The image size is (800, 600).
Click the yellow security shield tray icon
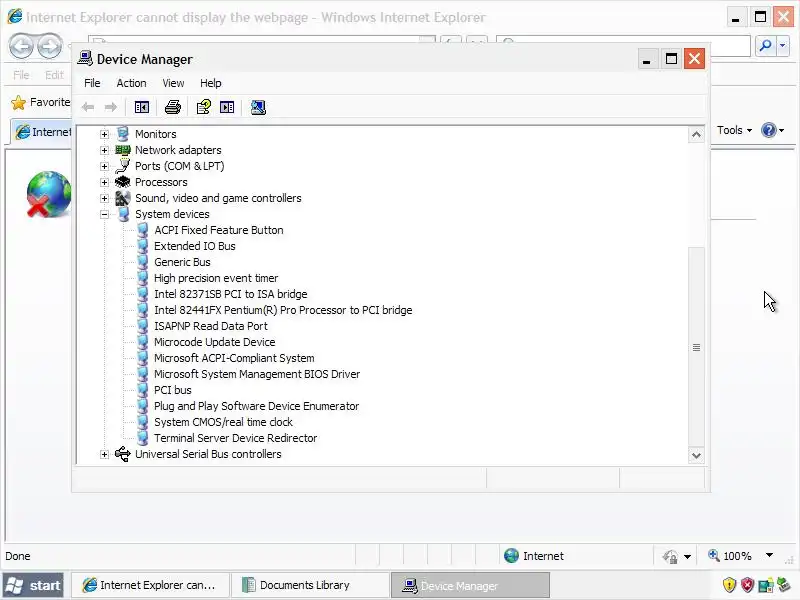[x=730, y=585]
